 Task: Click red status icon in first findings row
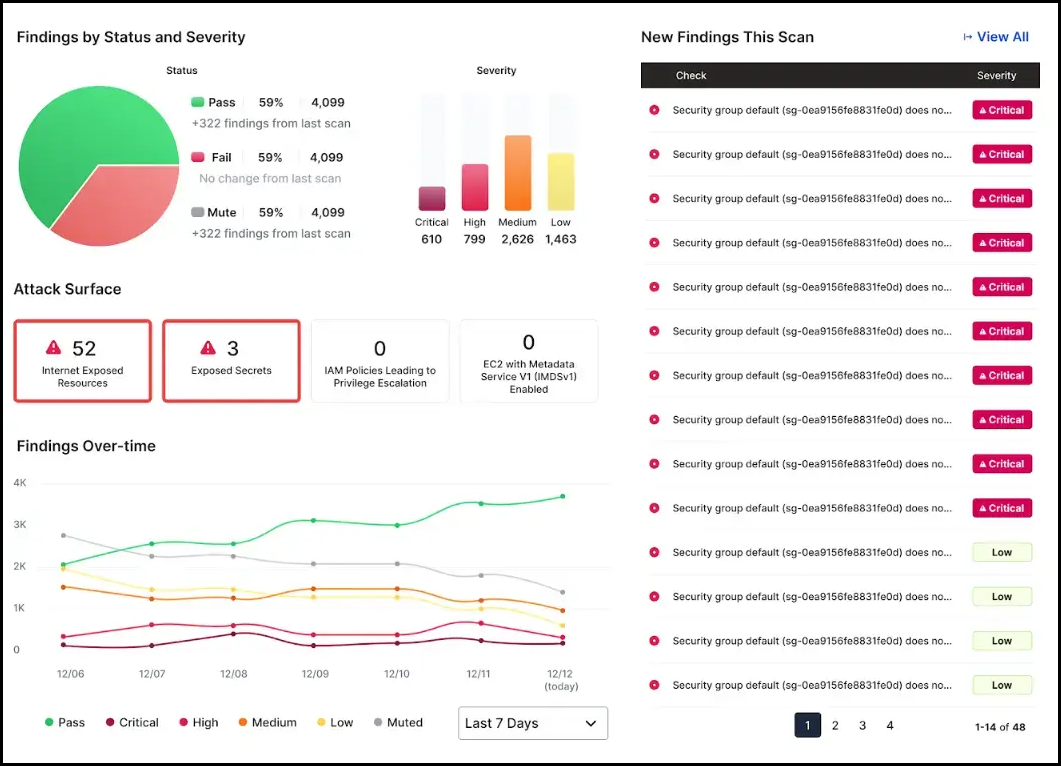(654, 110)
